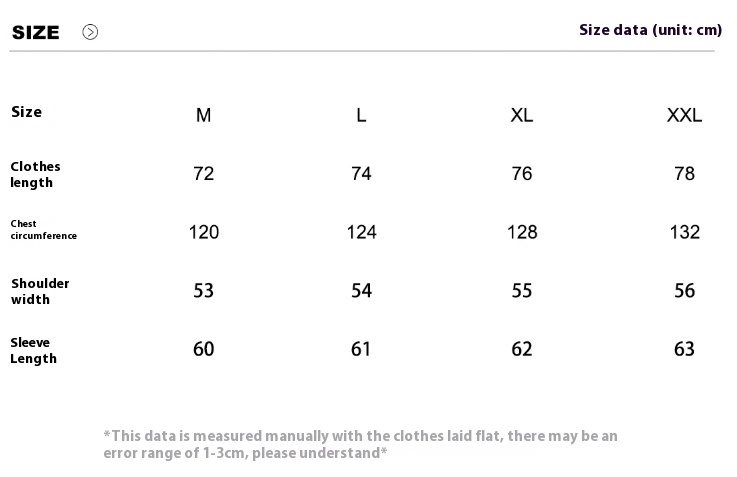Click the 72 clothes length value
Screen dimensions: 737x477
(204, 174)
